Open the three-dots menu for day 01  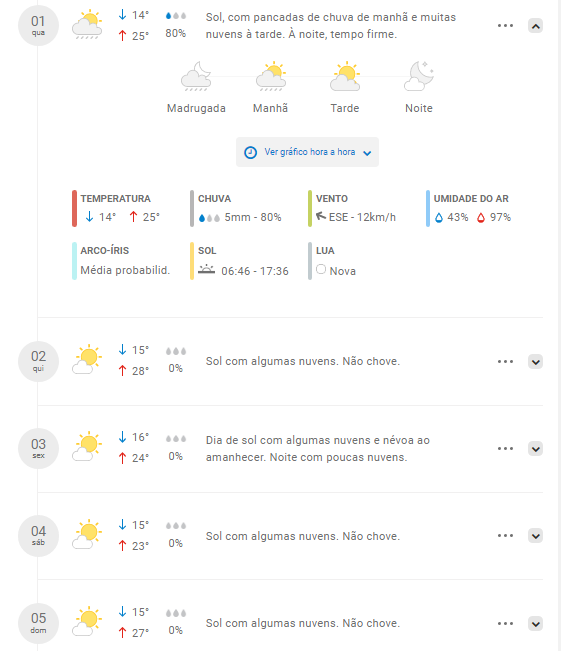pyautogui.click(x=505, y=26)
